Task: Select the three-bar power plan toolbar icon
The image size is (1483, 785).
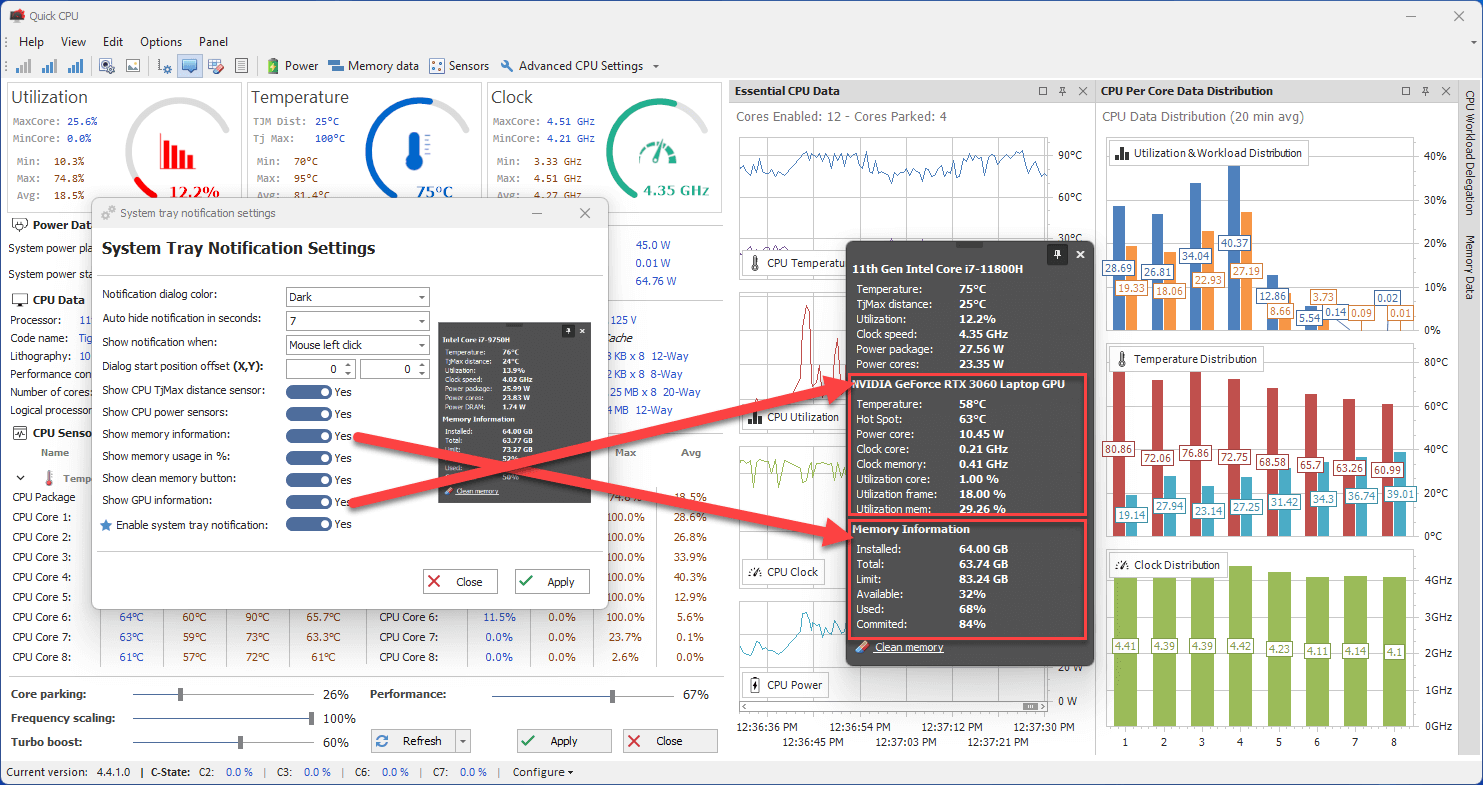Action: coord(76,66)
